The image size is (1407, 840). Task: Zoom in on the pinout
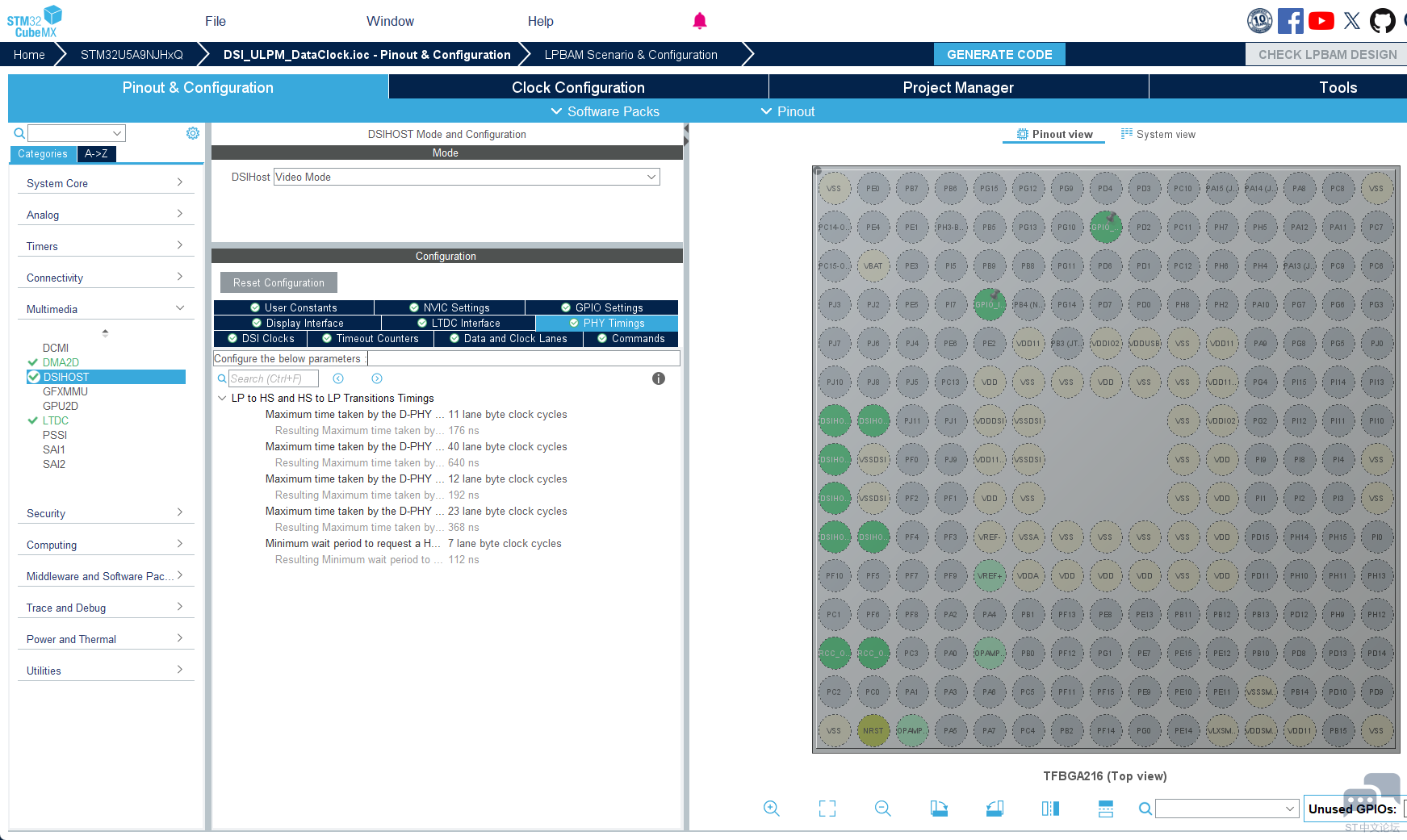[772, 809]
